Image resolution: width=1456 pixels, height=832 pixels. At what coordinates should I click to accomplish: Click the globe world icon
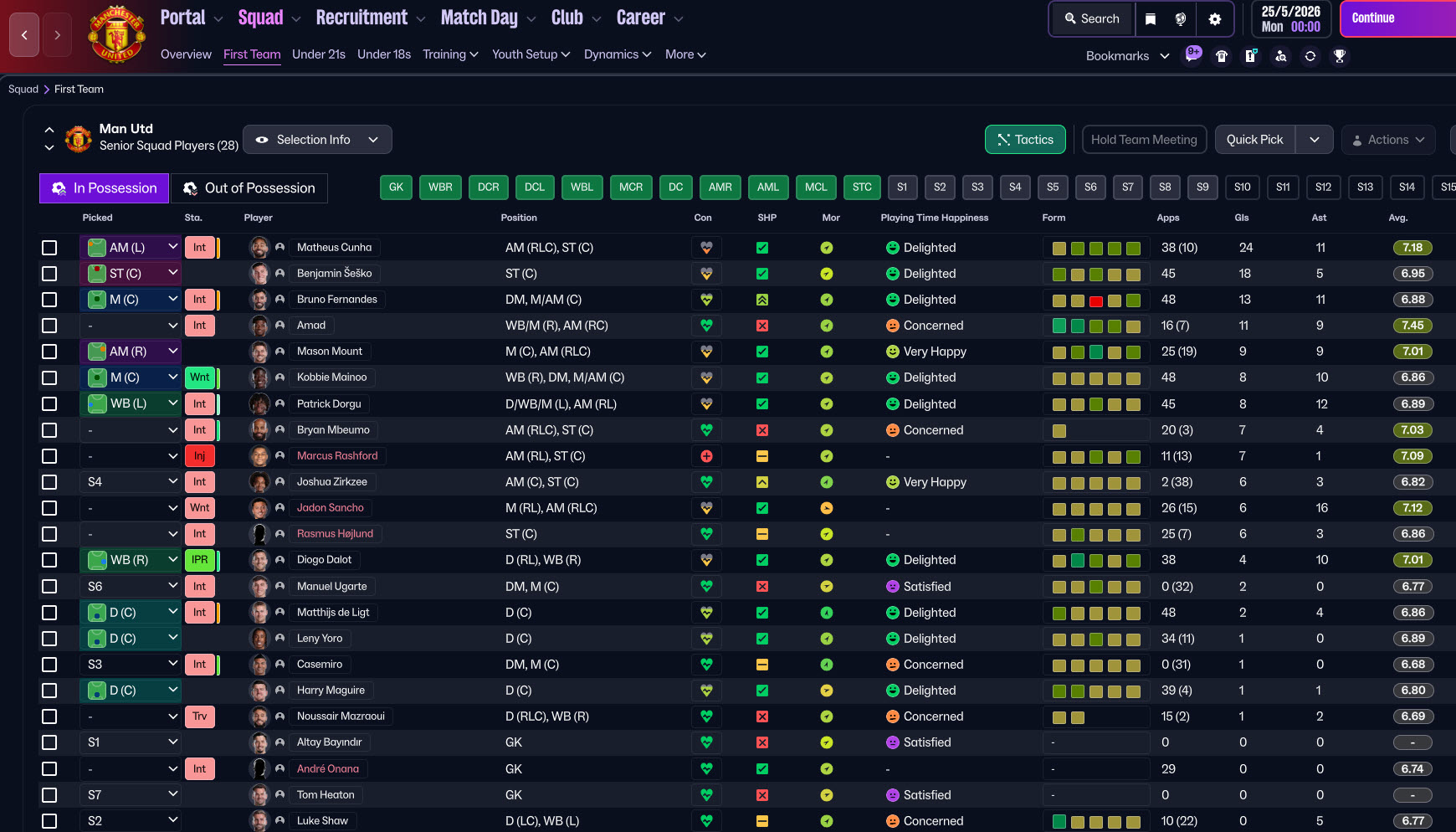coord(1181,19)
